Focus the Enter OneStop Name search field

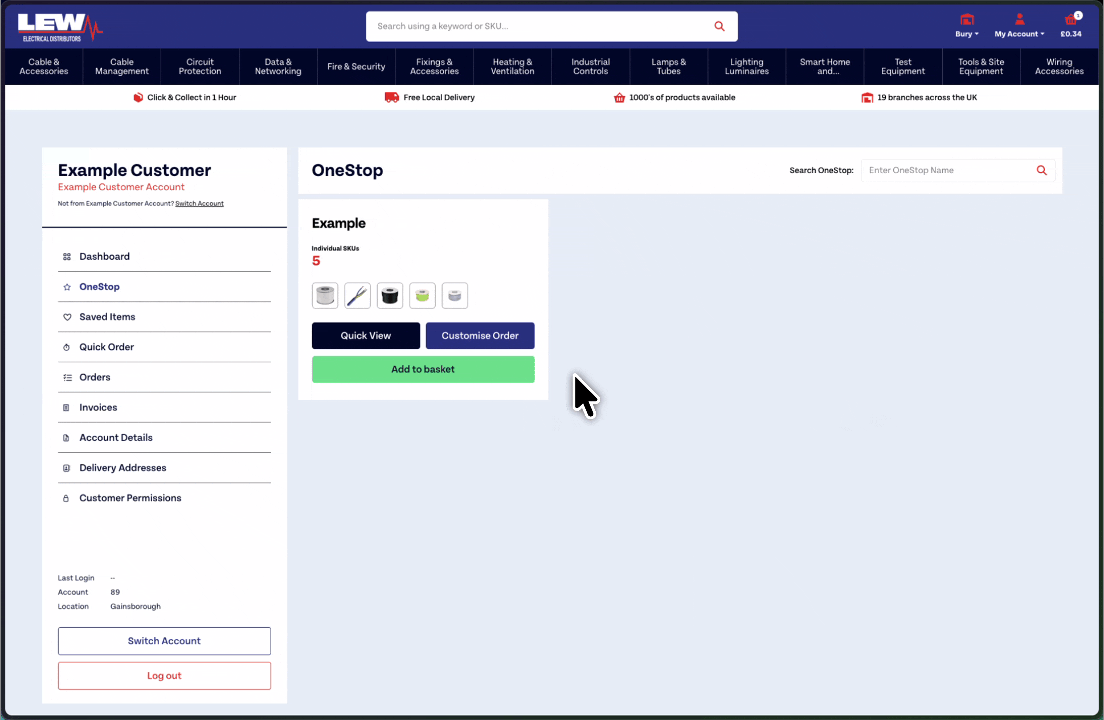(x=945, y=171)
